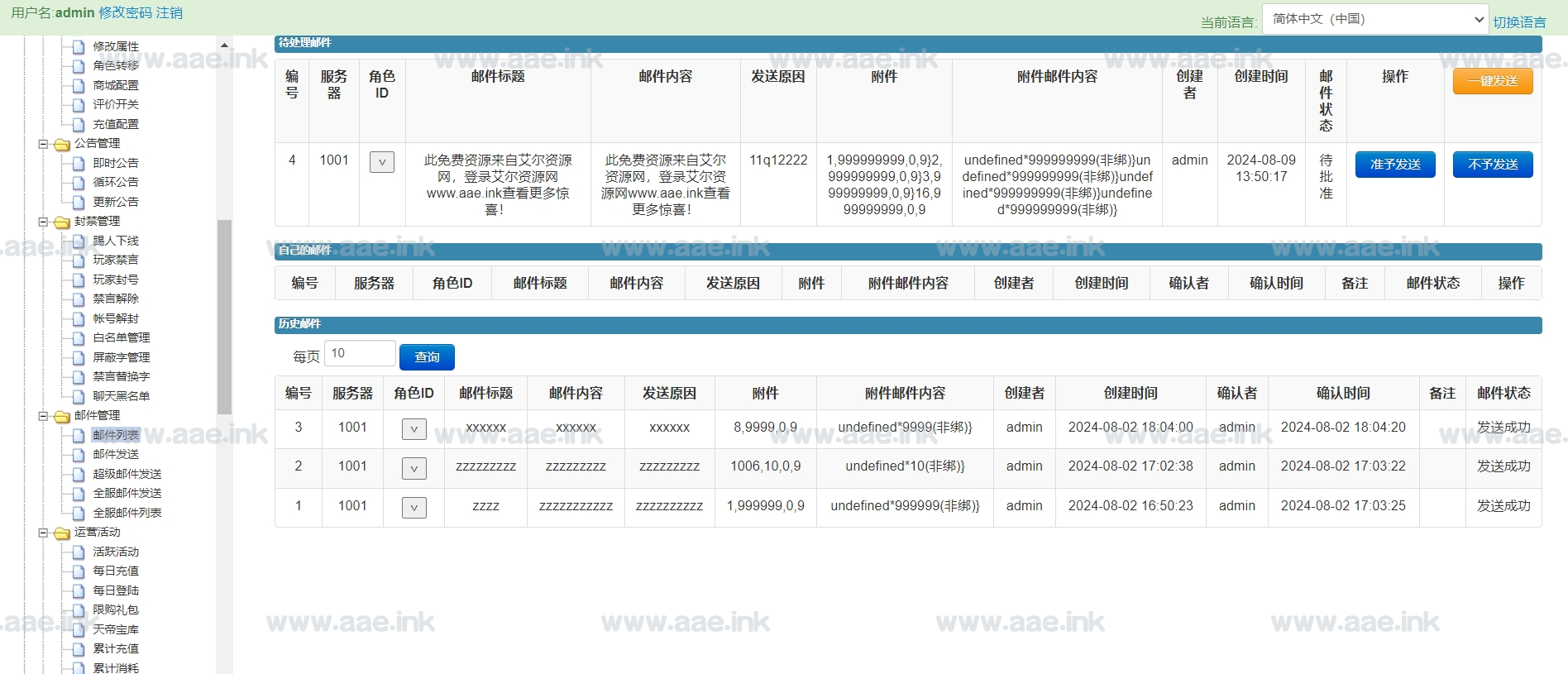This screenshot has height=674, width=1568.
Task: Click the folder icon beside 邮件管理
Action: [x=62, y=417]
